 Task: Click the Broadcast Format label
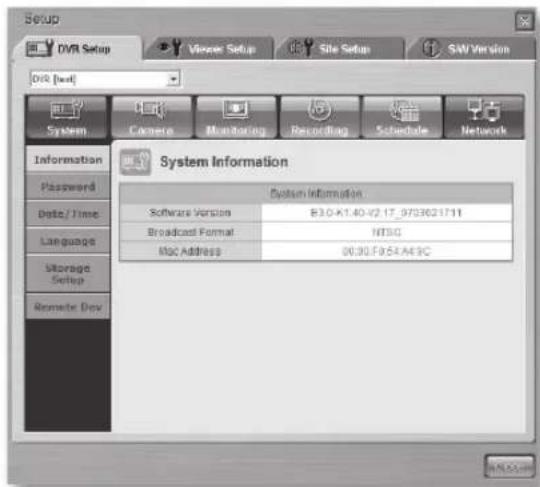[x=190, y=232]
